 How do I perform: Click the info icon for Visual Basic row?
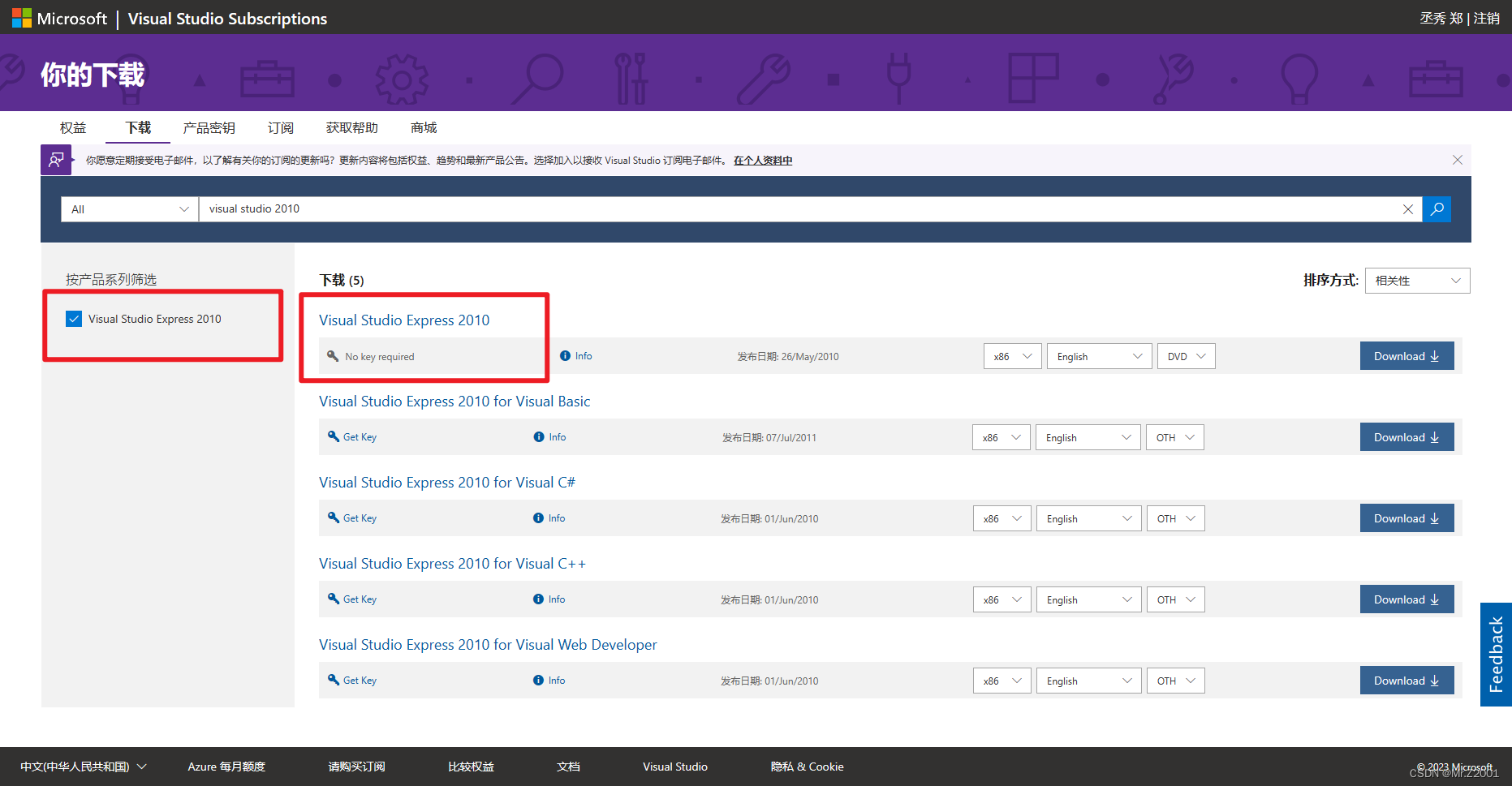point(539,437)
